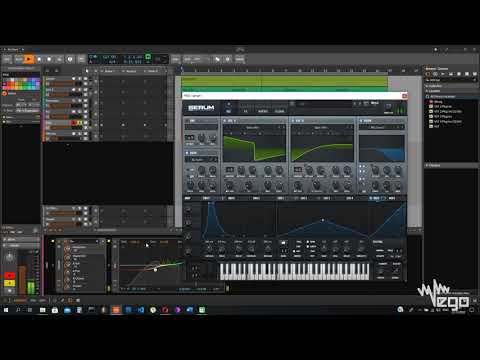Click the yellow solo button in mixer strip
Viewport: 480px width, 360px height.
[9, 283]
